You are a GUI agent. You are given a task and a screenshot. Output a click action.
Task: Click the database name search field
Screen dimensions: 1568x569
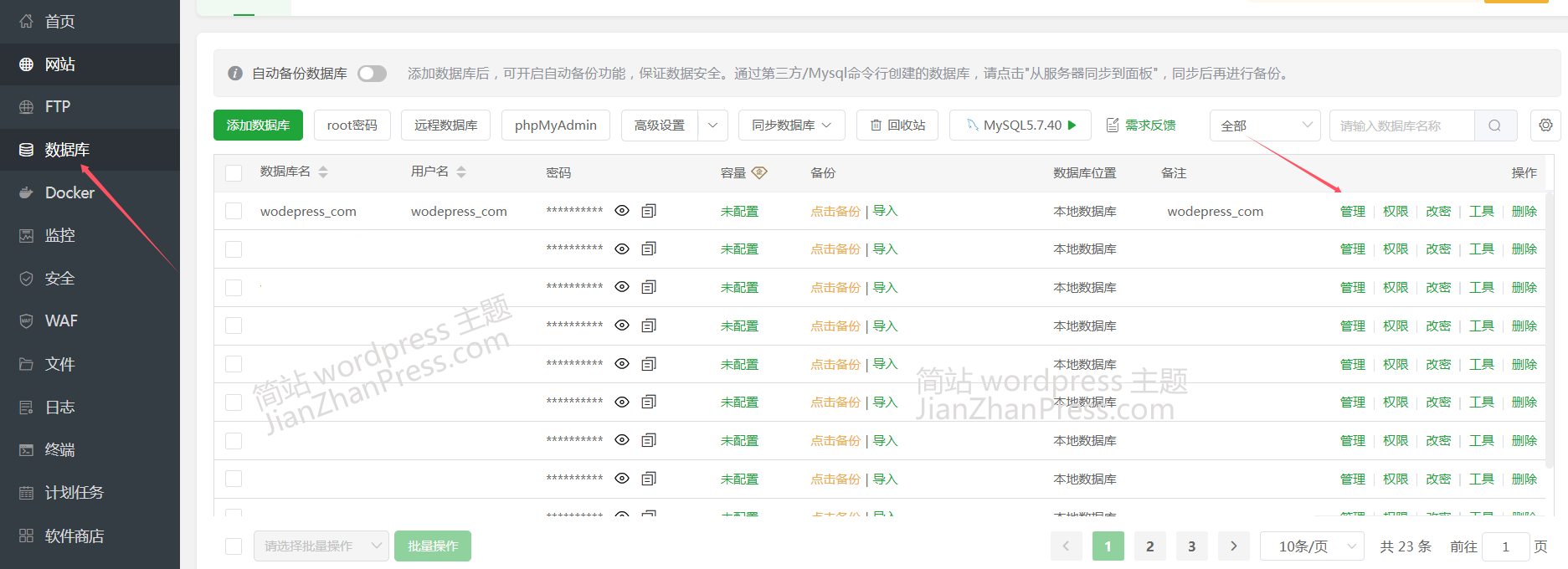click(x=1401, y=126)
